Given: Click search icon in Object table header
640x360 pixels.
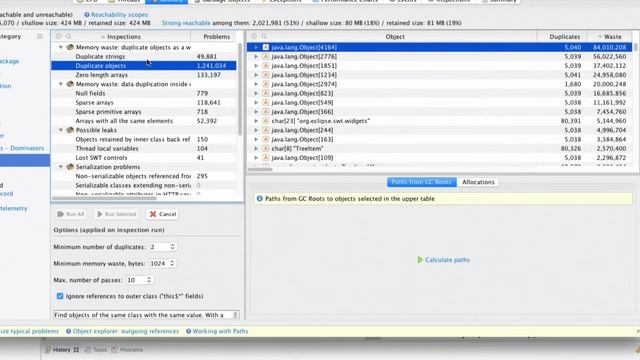Looking at the screenshot, I should pos(264,37).
